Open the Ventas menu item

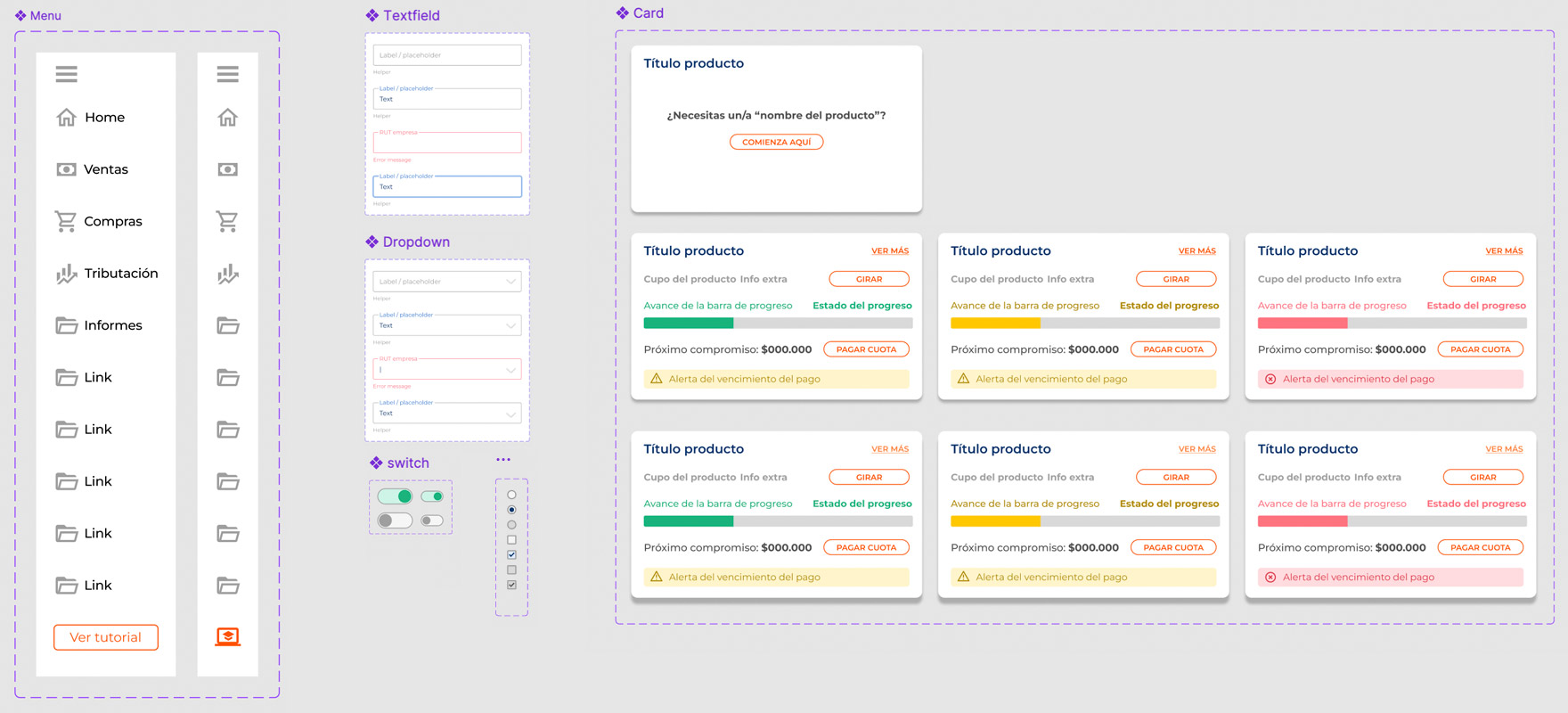click(x=93, y=169)
